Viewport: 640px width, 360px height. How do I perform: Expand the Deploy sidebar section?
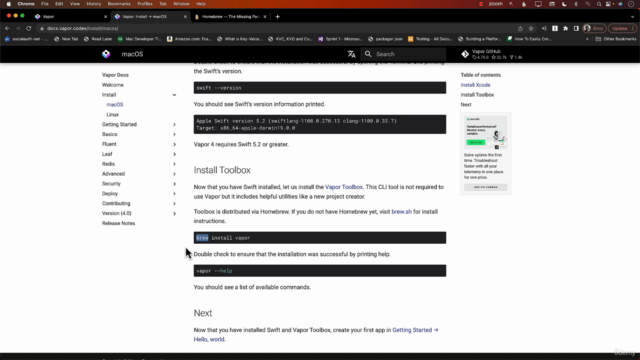click(174, 193)
